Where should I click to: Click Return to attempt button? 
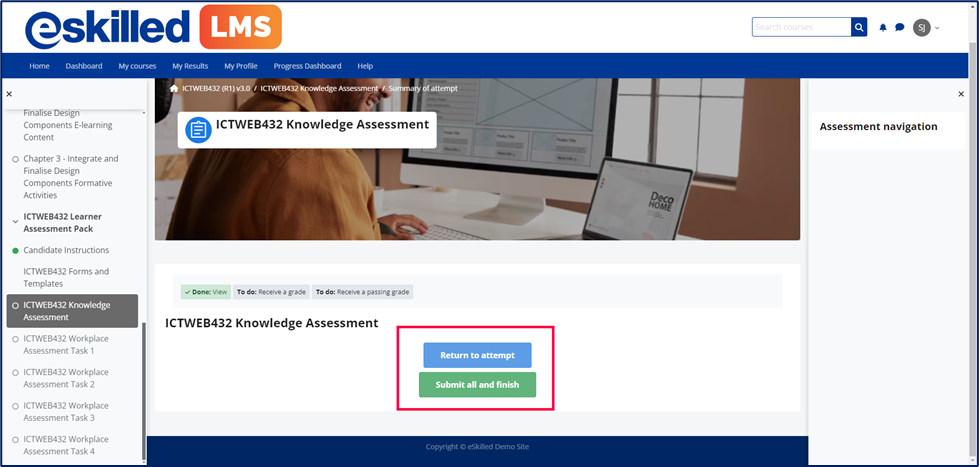point(478,355)
